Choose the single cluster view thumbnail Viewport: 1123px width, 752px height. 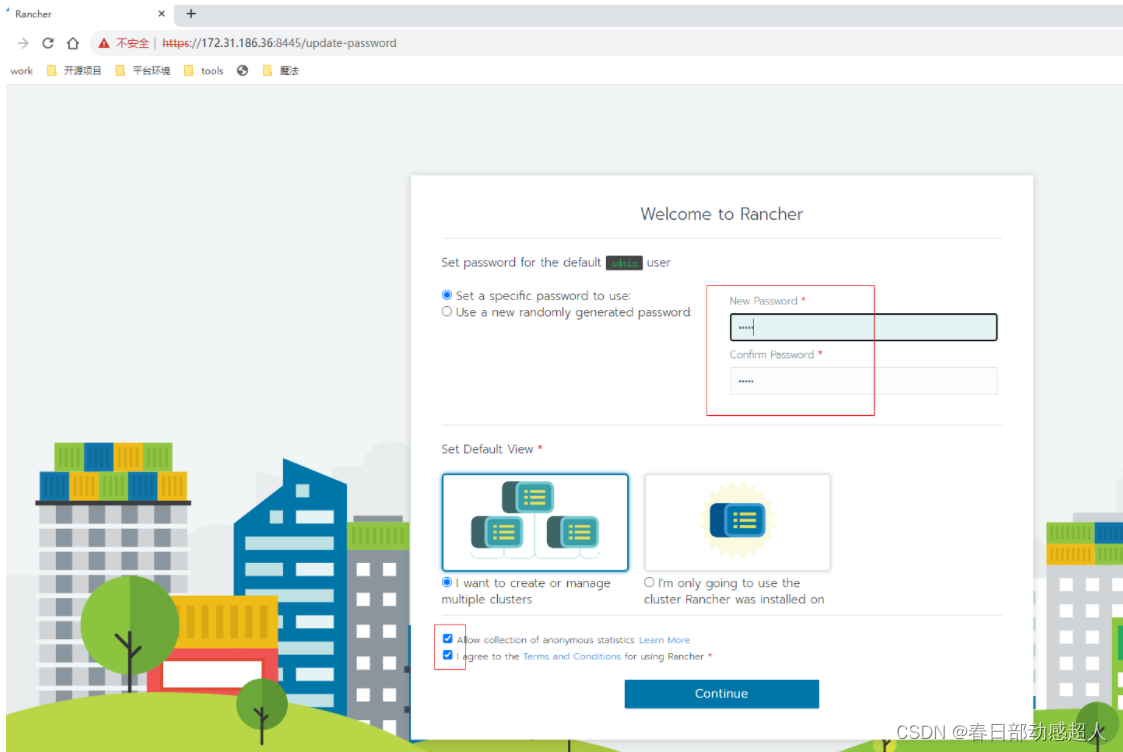pos(737,522)
